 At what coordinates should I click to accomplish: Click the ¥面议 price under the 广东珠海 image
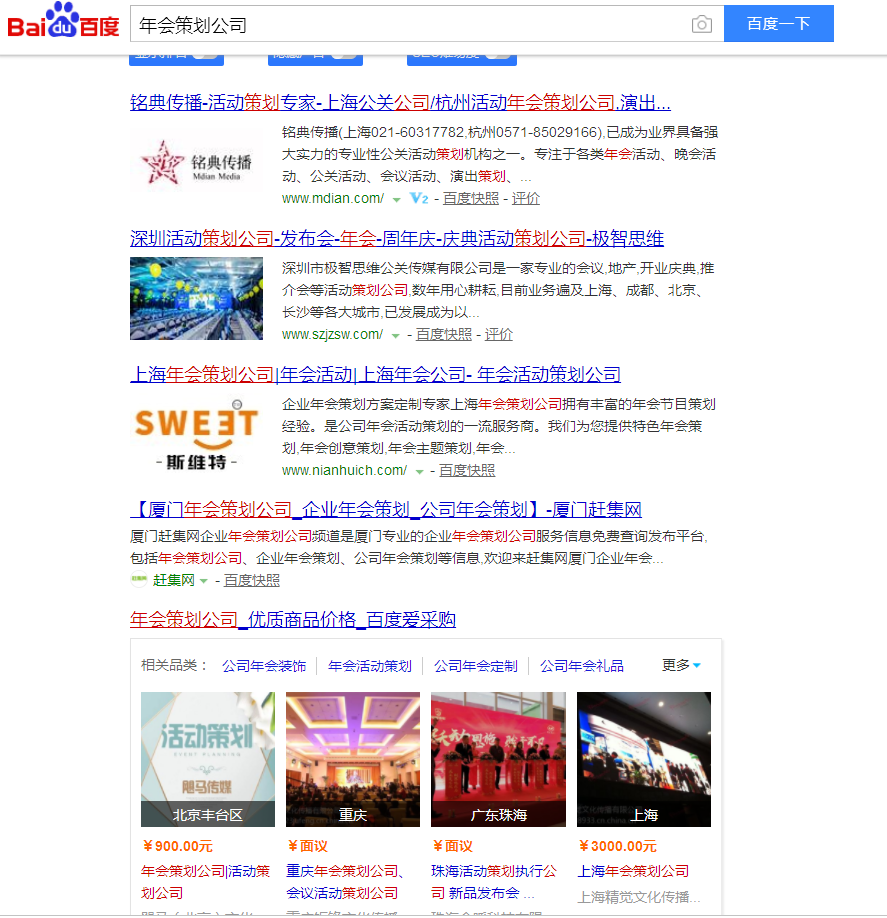click(453, 846)
